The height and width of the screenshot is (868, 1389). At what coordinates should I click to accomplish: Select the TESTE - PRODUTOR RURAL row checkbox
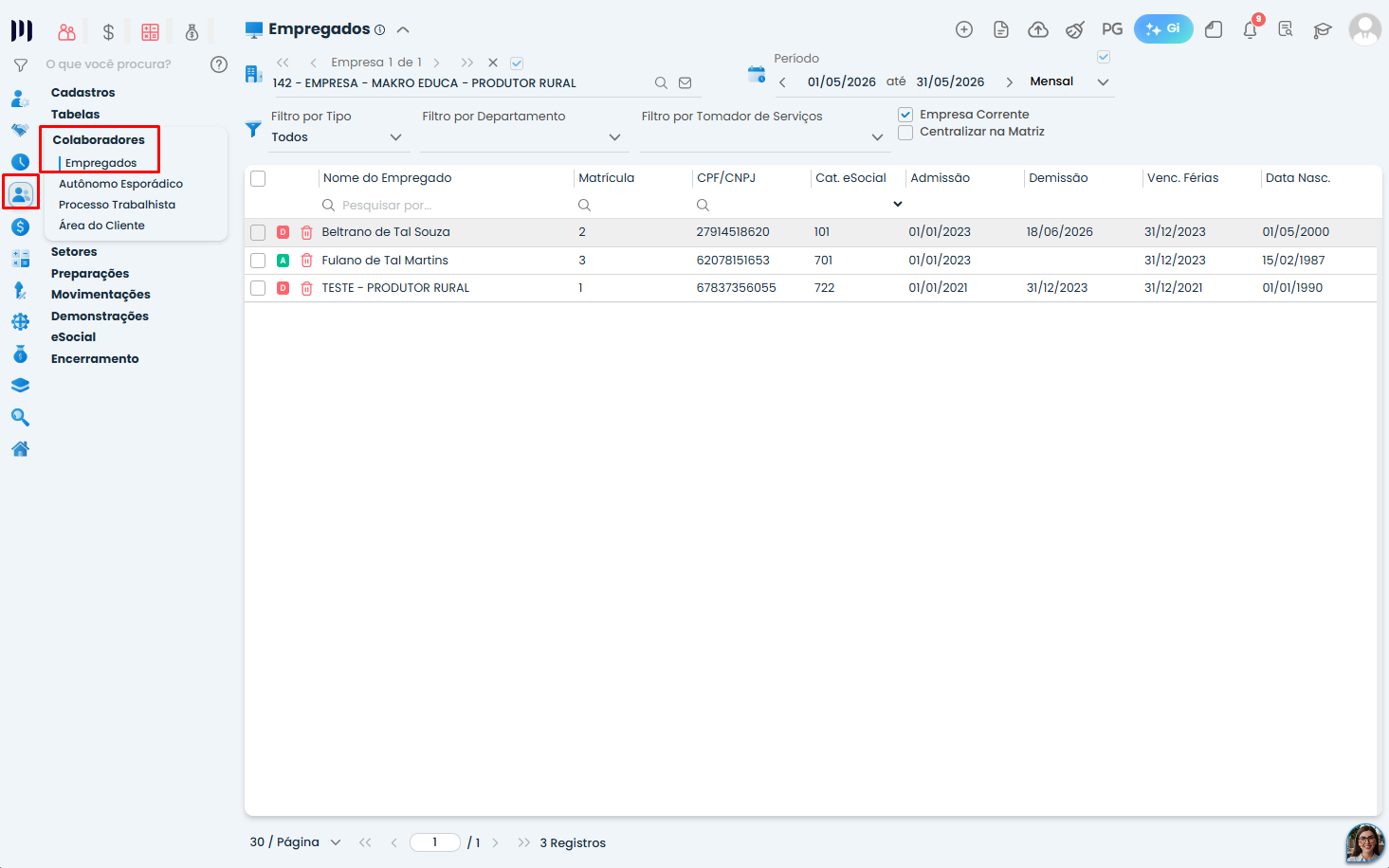[258, 288]
